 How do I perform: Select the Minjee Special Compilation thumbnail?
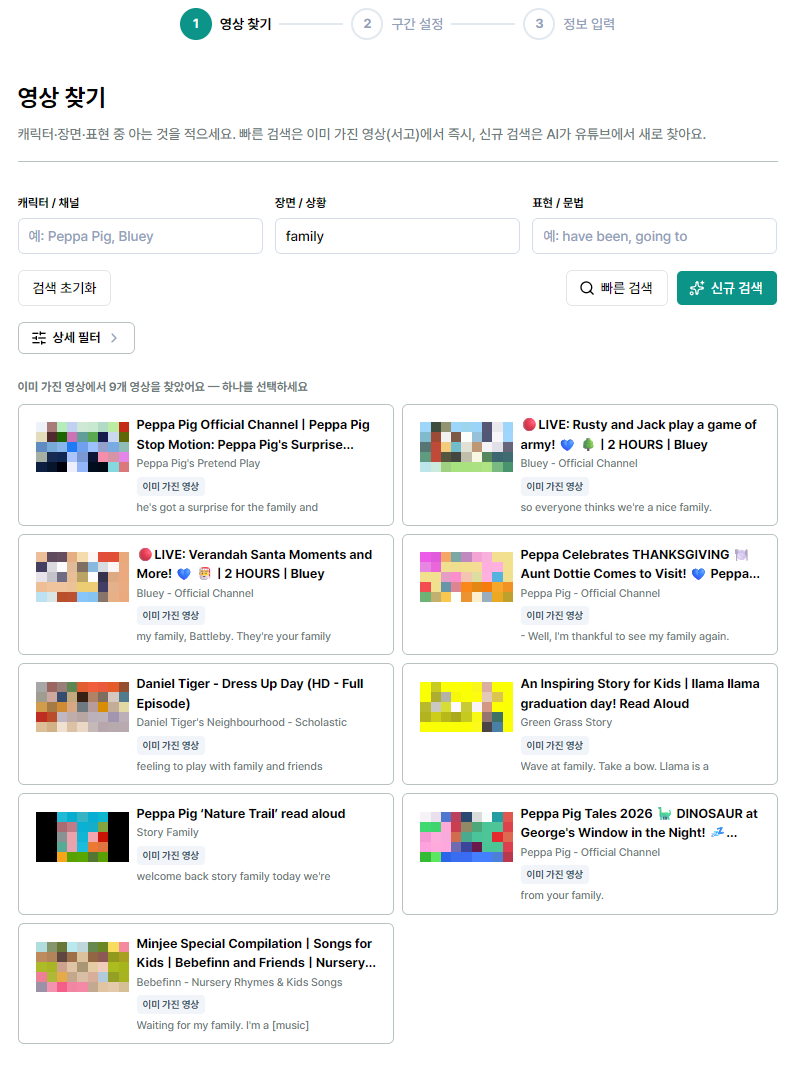point(82,967)
